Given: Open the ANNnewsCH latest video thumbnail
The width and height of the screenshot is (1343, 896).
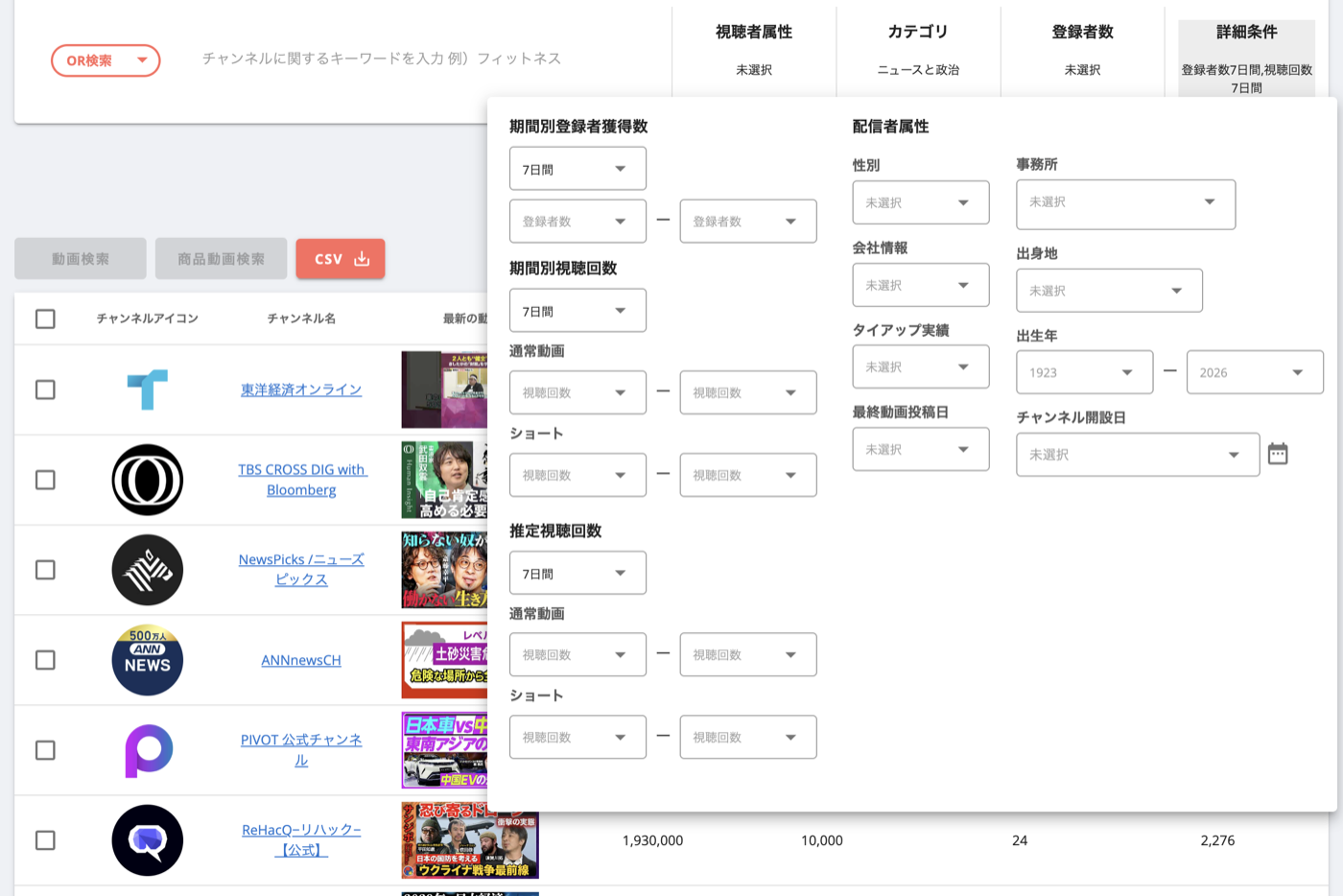Looking at the screenshot, I should 444,660.
